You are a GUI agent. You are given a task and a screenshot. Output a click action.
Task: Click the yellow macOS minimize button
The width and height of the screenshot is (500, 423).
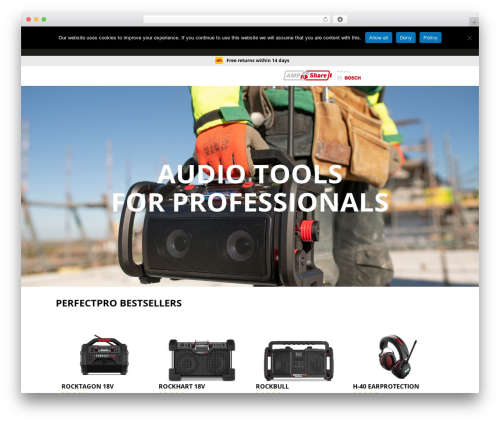(x=36, y=19)
